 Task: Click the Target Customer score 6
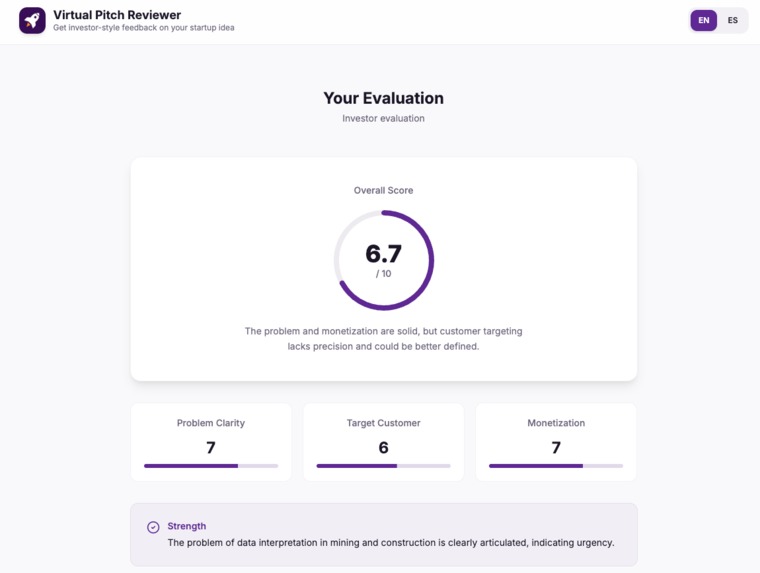click(383, 447)
